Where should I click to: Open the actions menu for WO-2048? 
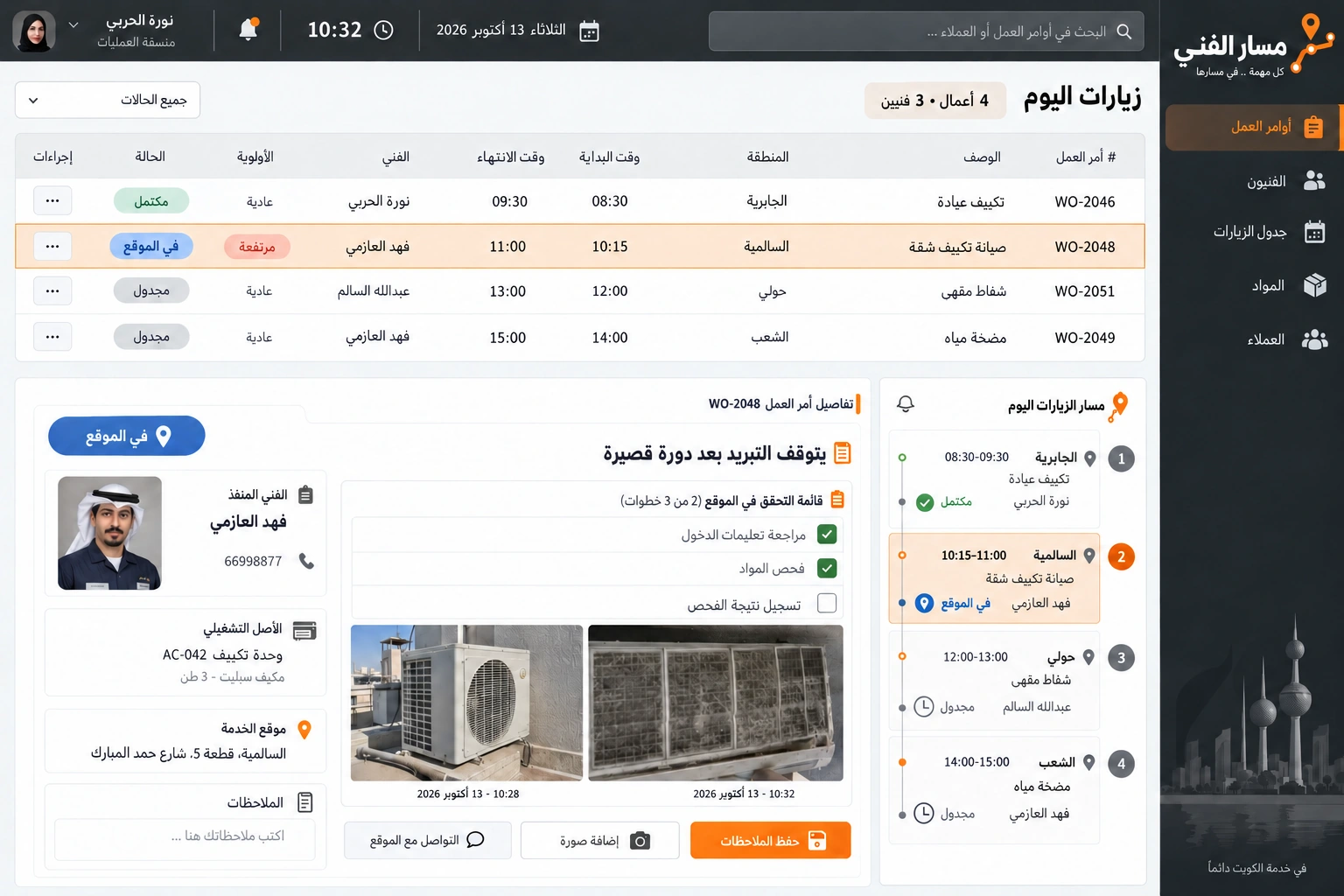click(x=52, y=246)
